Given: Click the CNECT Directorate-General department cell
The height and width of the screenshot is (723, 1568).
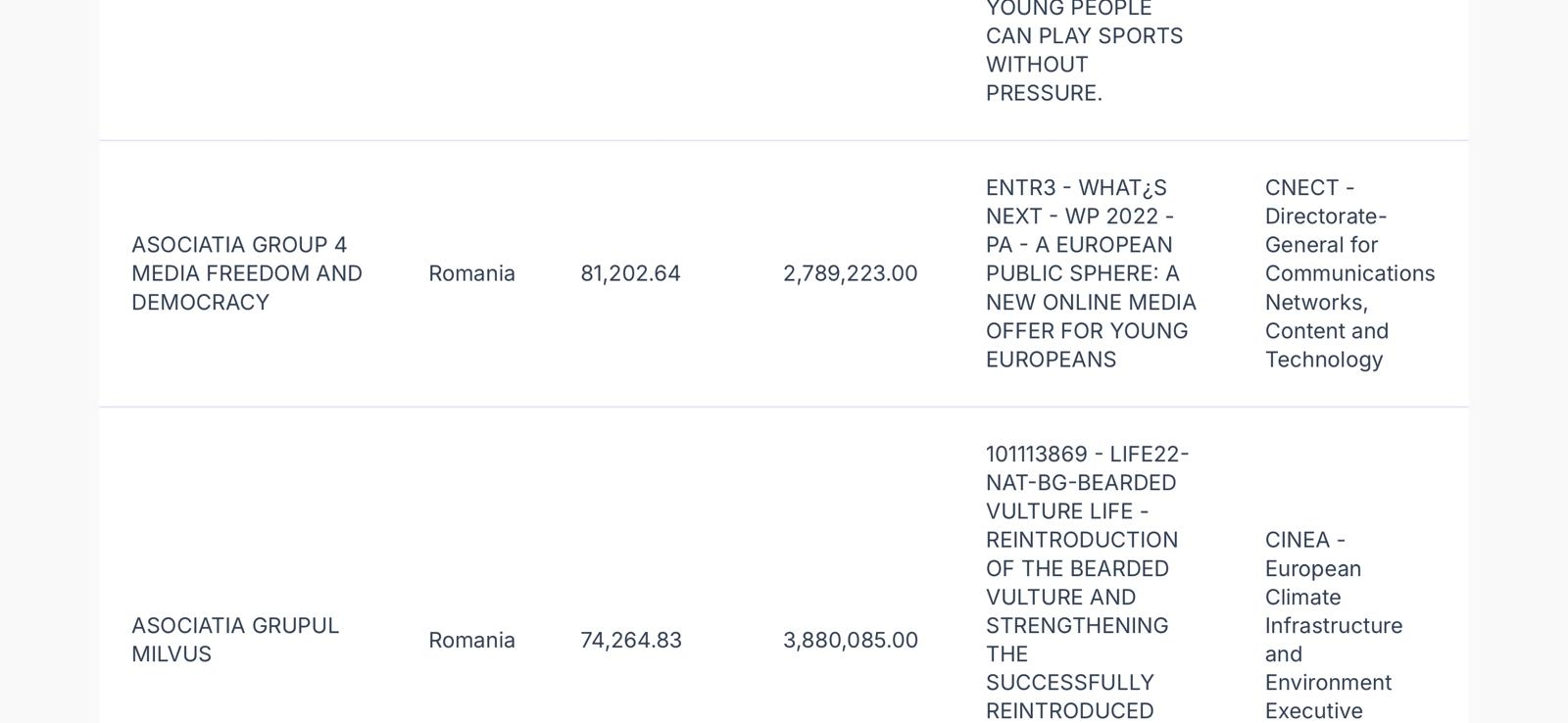Looking at the screenshot, I should click(1349, 273).
